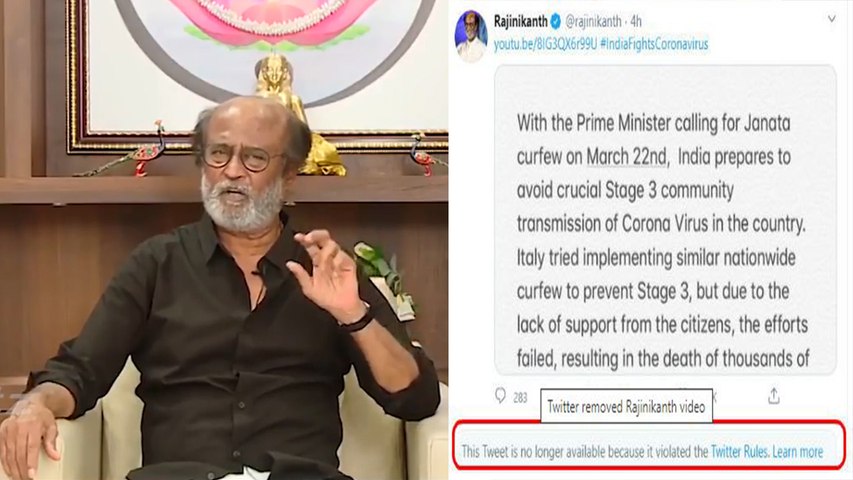Click the underlined March 22nd text
This screenshot has height=480, width=853.
(x=627, y=157)
